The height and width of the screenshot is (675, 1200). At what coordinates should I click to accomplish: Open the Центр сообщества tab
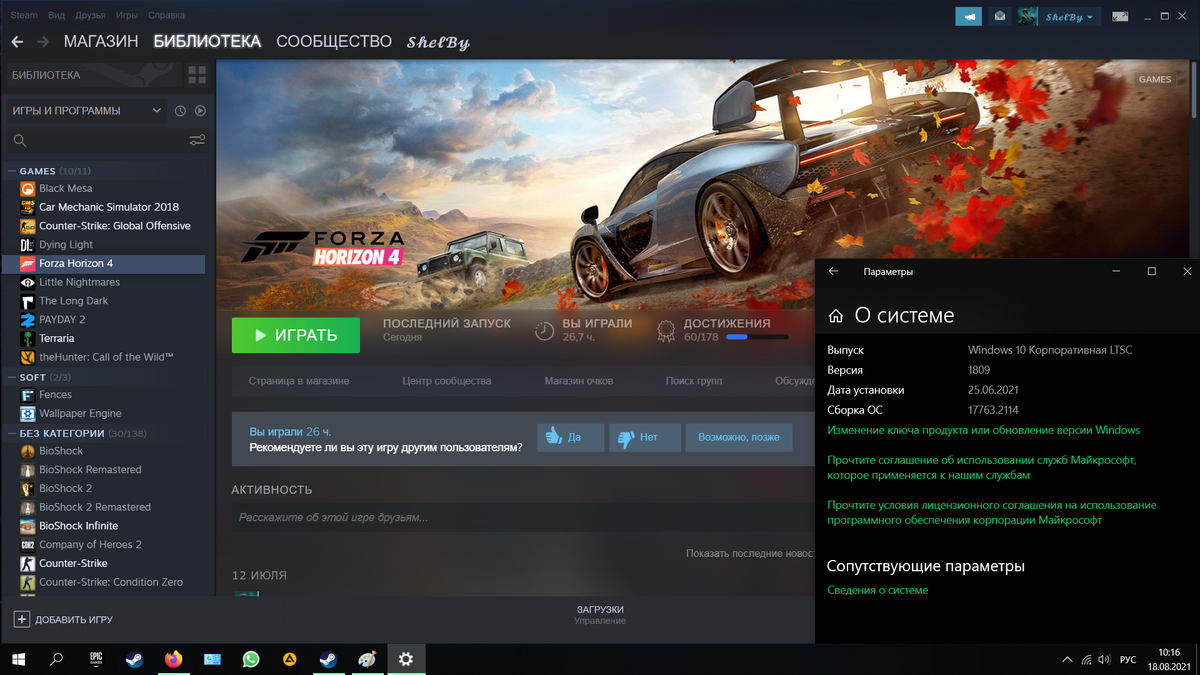point(447,381)
